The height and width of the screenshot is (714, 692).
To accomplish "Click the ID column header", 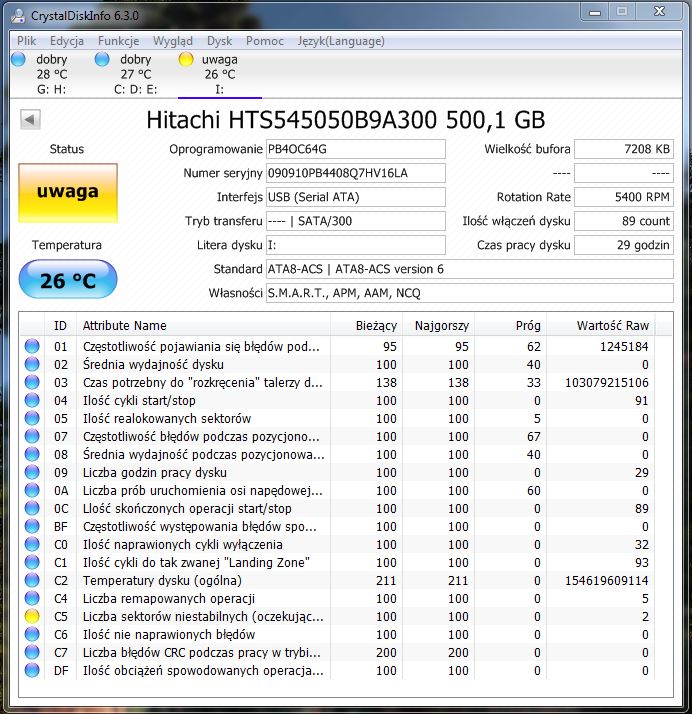I will (x=61, y=326).
